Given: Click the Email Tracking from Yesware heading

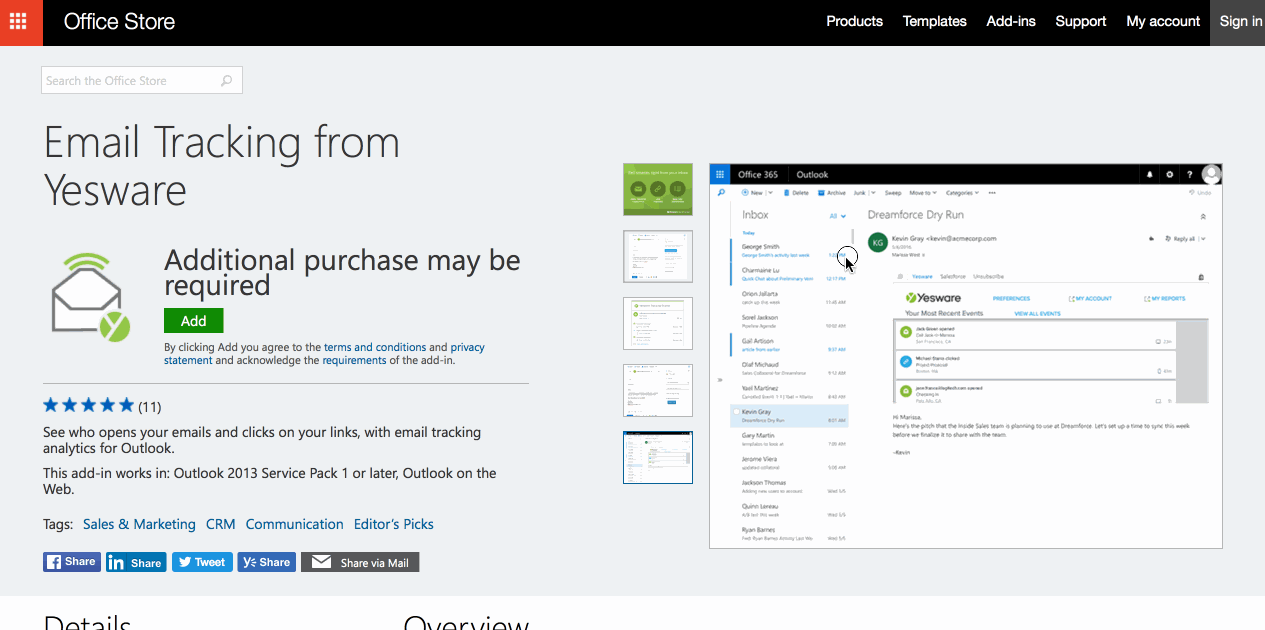Looking at the screenshot, I should coord(222,166).
